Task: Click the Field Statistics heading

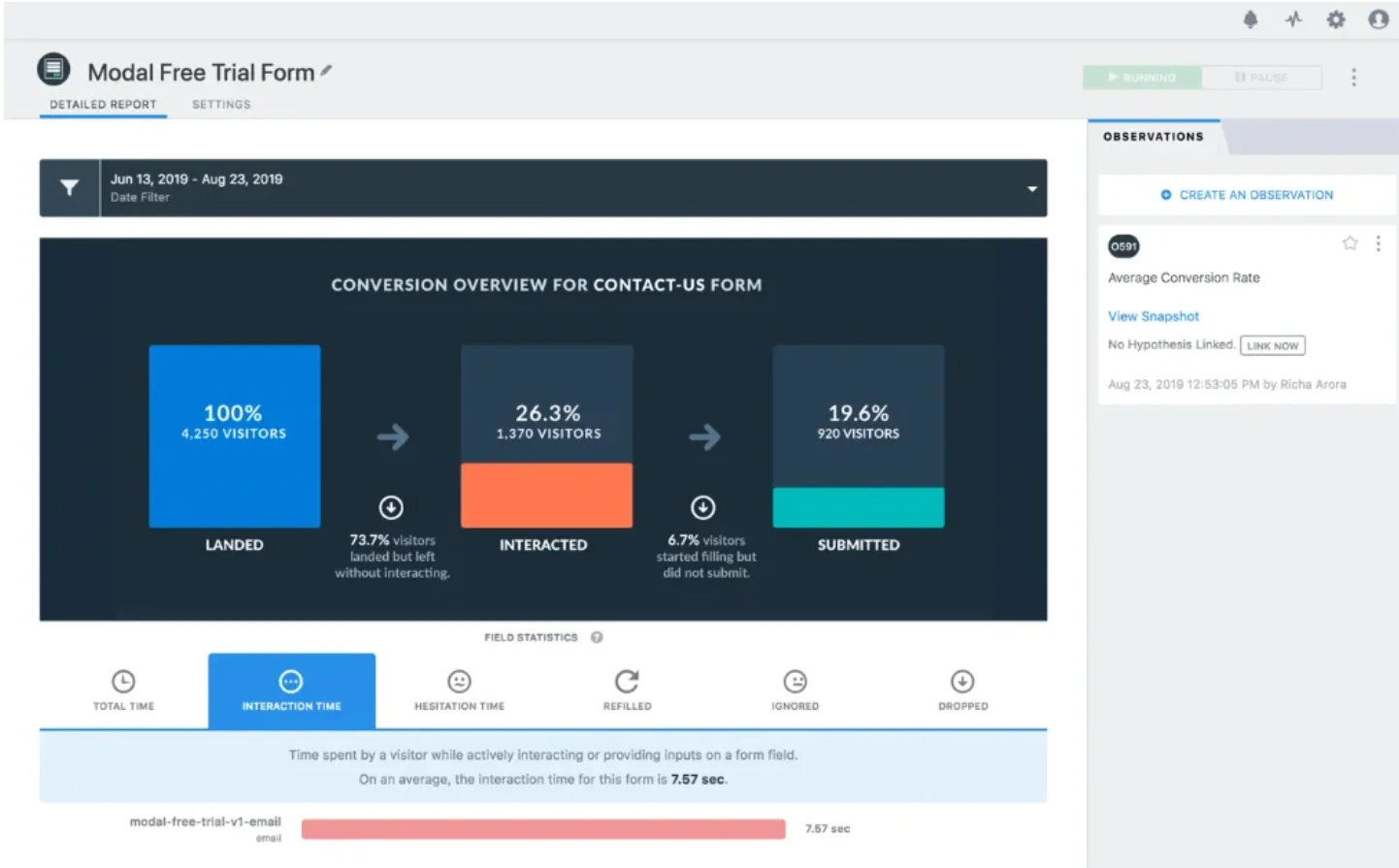Action: pos(531,637)
